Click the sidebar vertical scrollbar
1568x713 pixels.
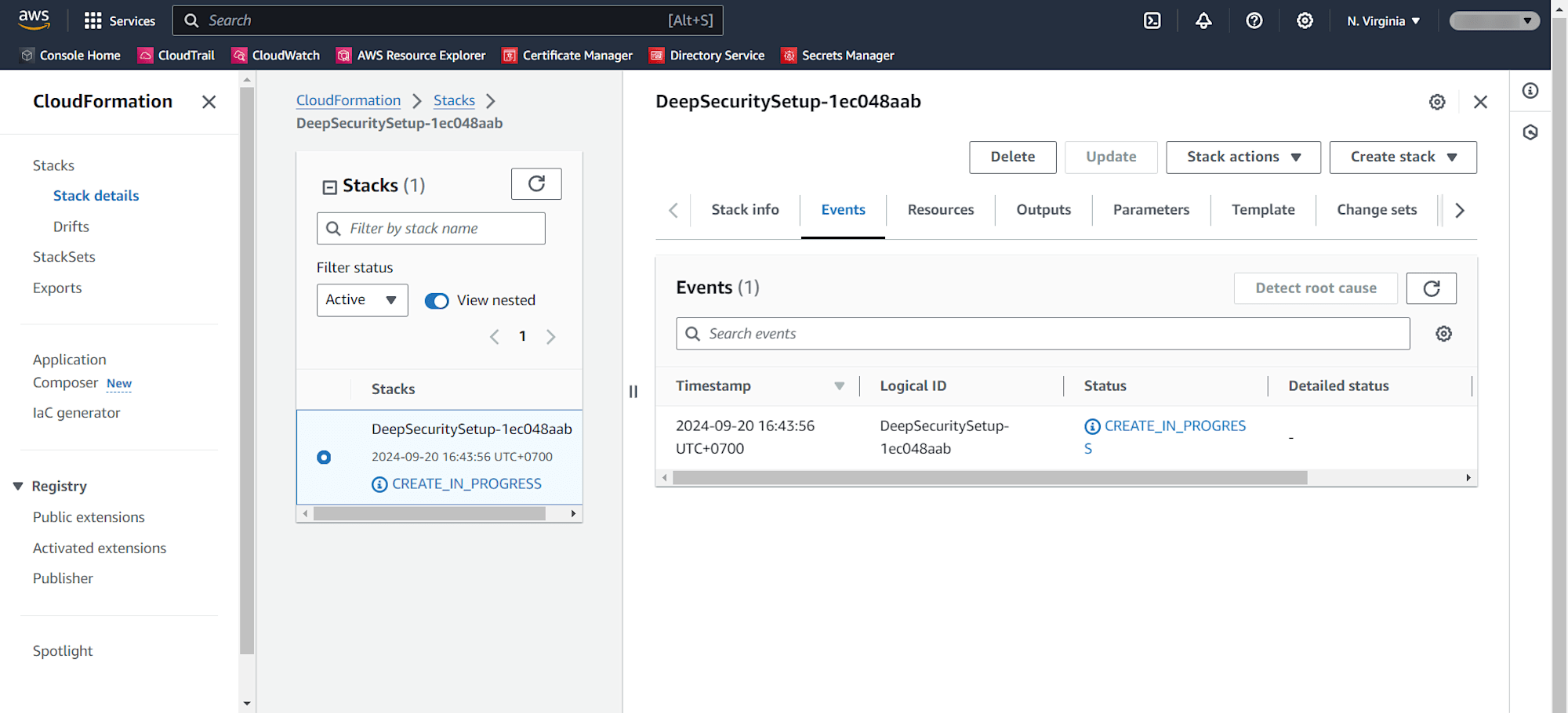(x=247, y=370)
